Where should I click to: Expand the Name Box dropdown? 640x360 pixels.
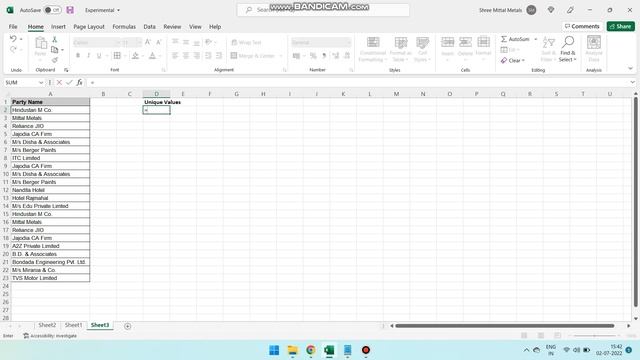(x=41, y=82)
